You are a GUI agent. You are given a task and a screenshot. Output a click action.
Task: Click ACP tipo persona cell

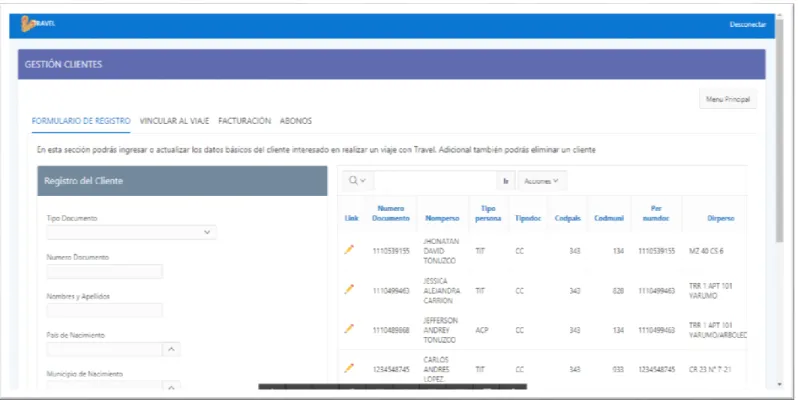481,330
